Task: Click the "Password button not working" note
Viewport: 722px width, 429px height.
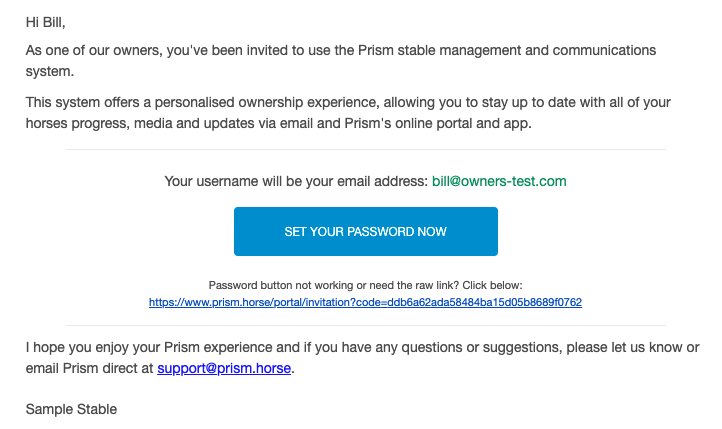Action: tap(290, 285)
